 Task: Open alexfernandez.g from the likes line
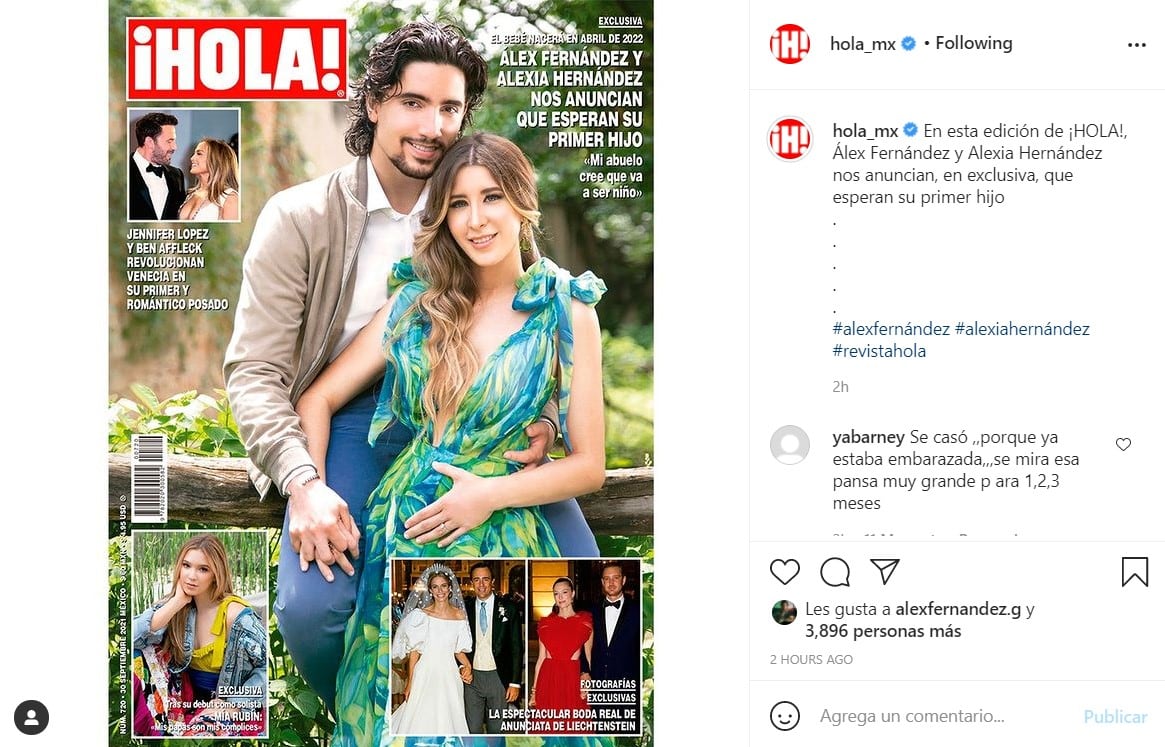(x=958, y=609)
